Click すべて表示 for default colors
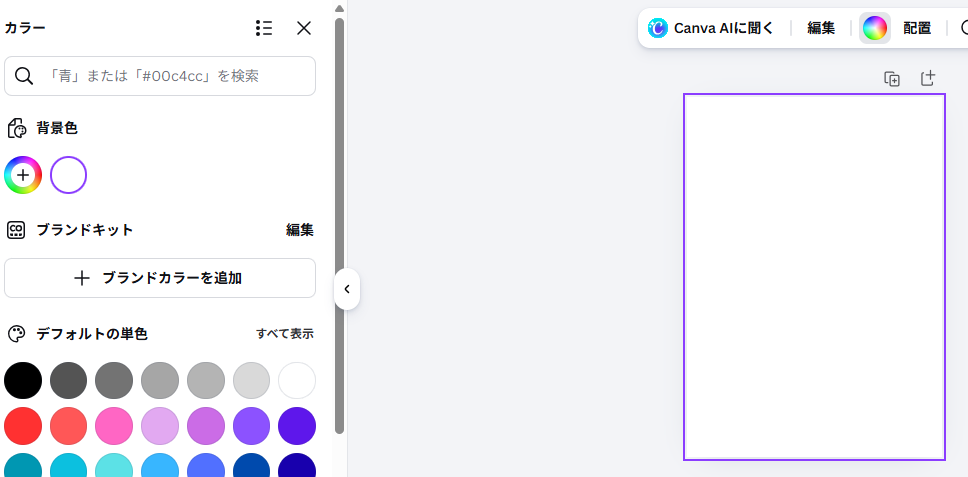 point(285,334)
